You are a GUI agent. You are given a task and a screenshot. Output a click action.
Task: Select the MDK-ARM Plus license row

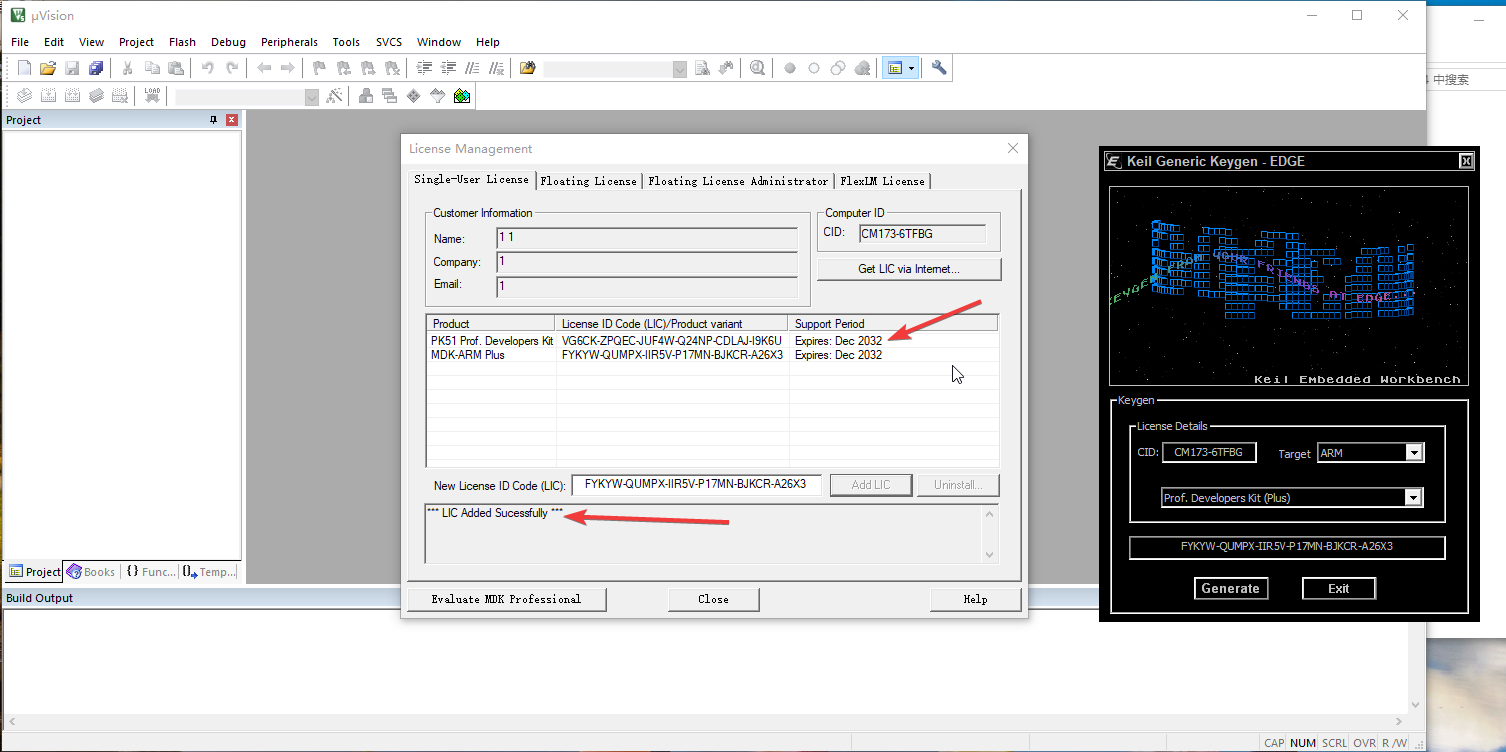point(712,355)
